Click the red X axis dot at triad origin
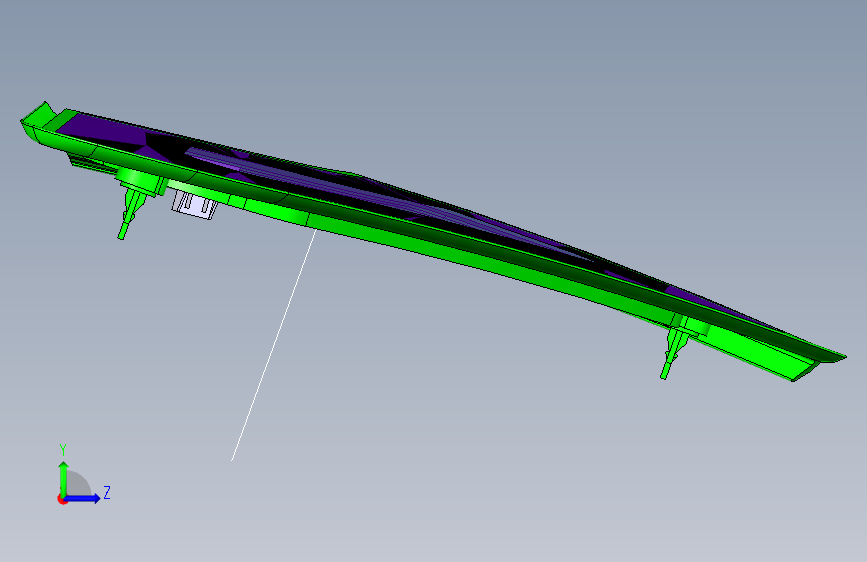This screenshot has height=562, width=867. pyautogui.click(x=61, y=499)
